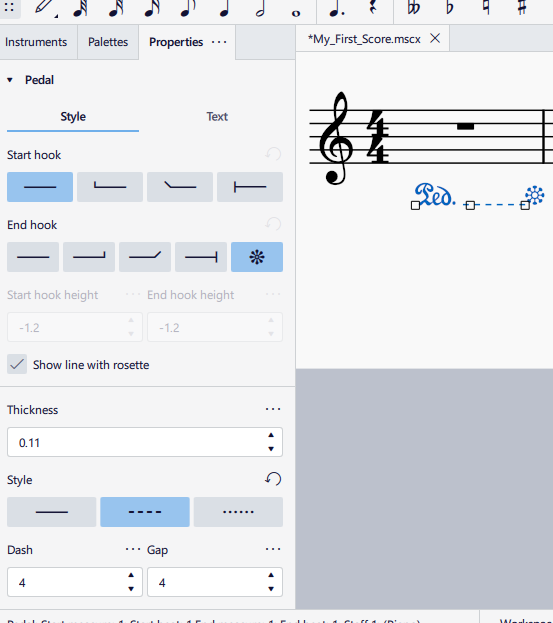Image resolution: width=553 pixels, height=623 pixels.
Task: Reset the line Style to default
Action: tap(273, 479)
